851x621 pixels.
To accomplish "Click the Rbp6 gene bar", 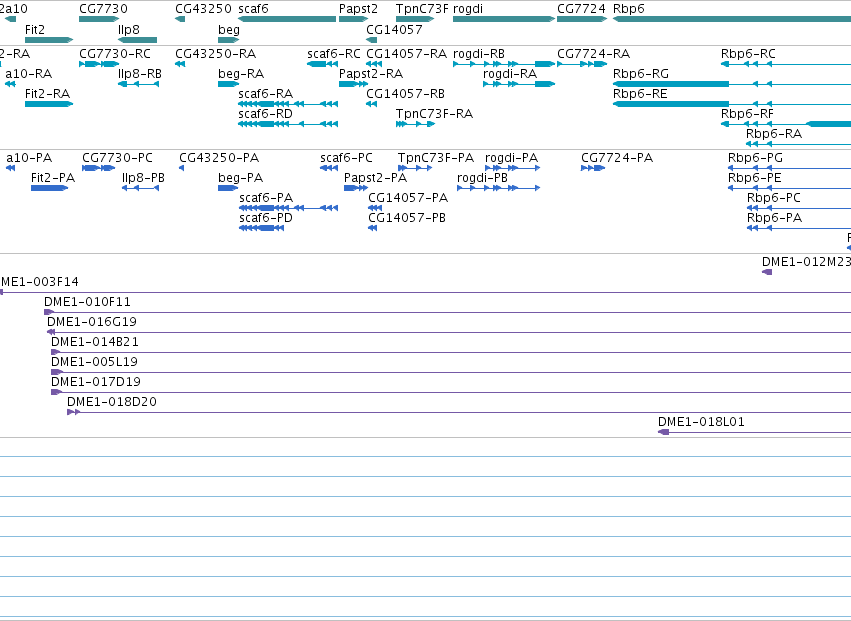I will (x=732, y=19).
